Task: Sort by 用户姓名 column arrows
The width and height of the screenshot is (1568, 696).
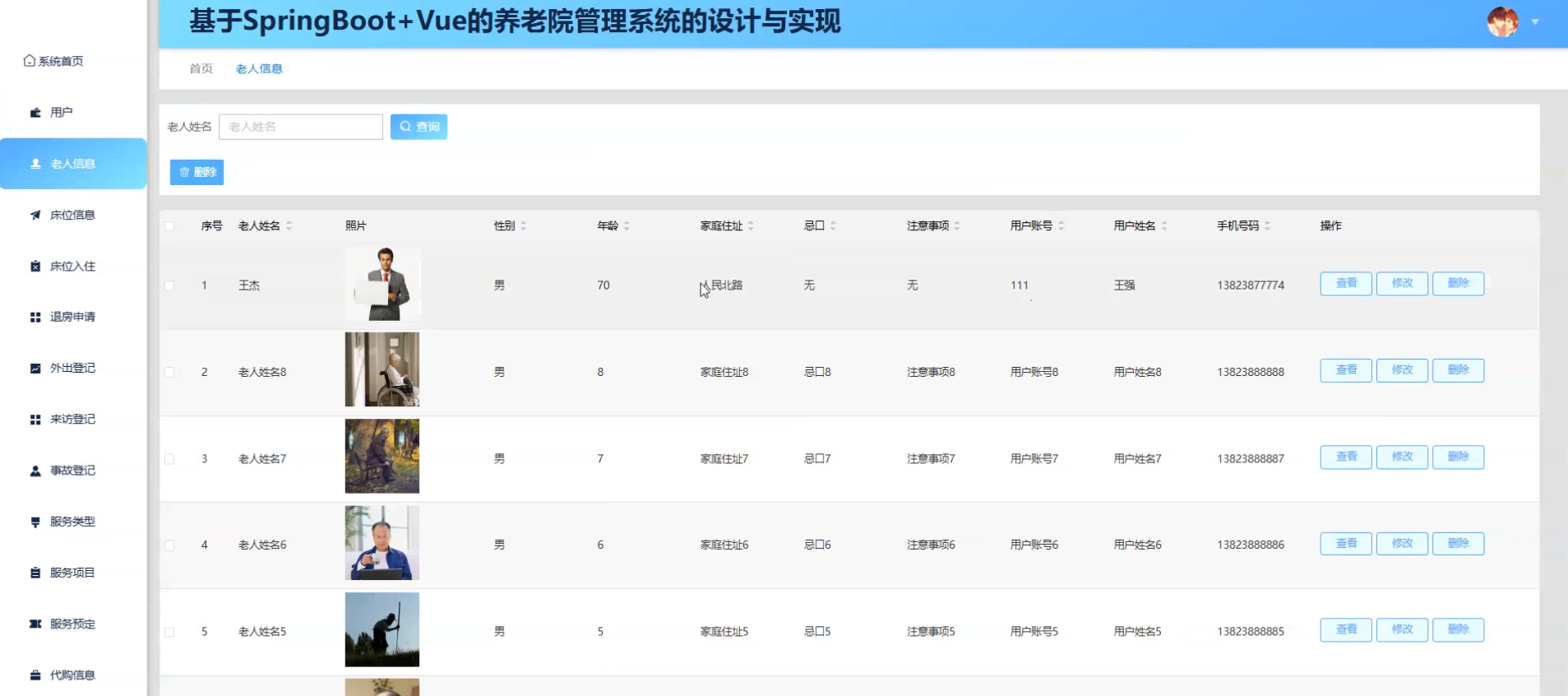Action: pos(1164,225)
